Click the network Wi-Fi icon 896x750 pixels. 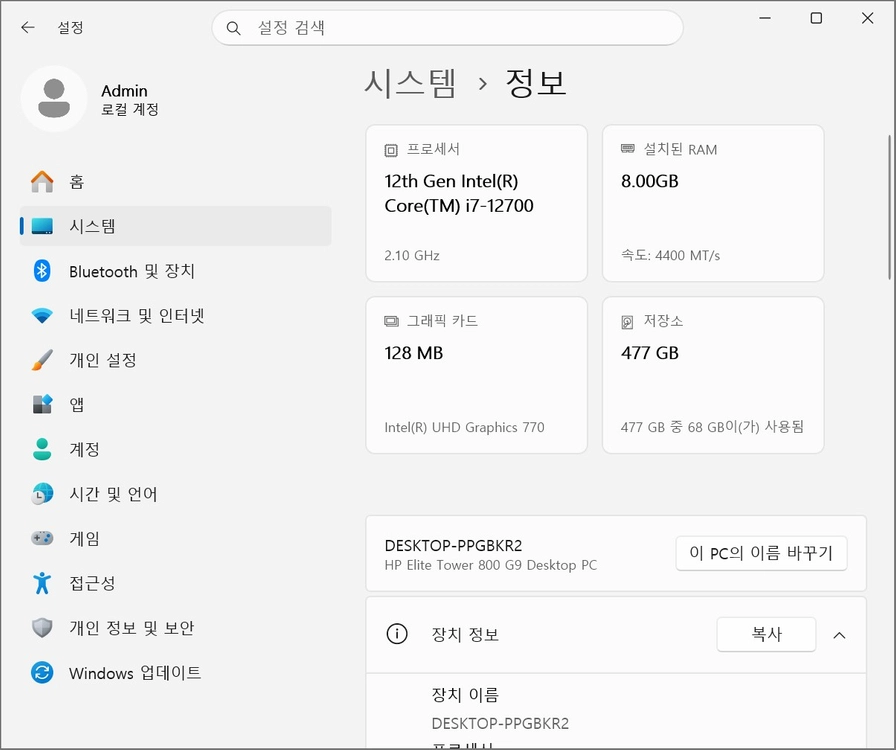42,315
